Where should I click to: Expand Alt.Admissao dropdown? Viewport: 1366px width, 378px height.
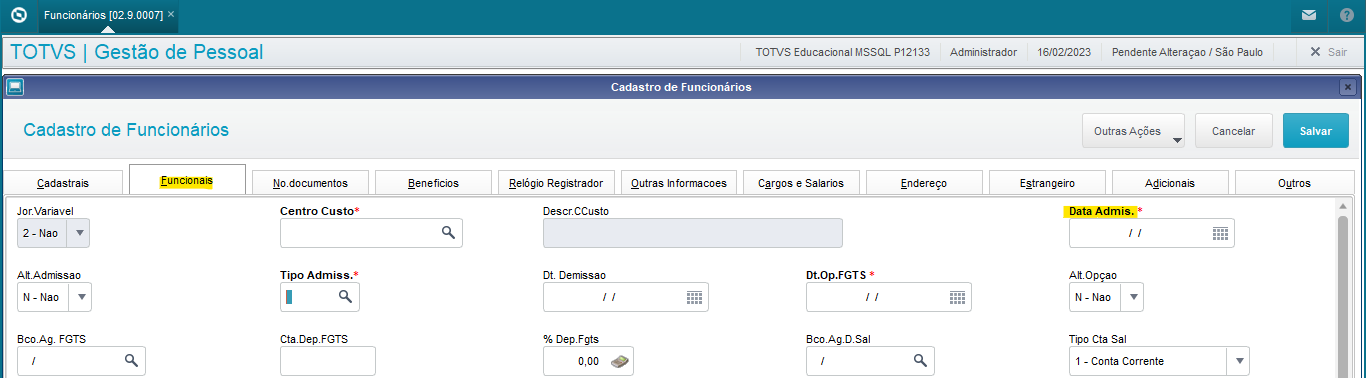tap(81, 297)
